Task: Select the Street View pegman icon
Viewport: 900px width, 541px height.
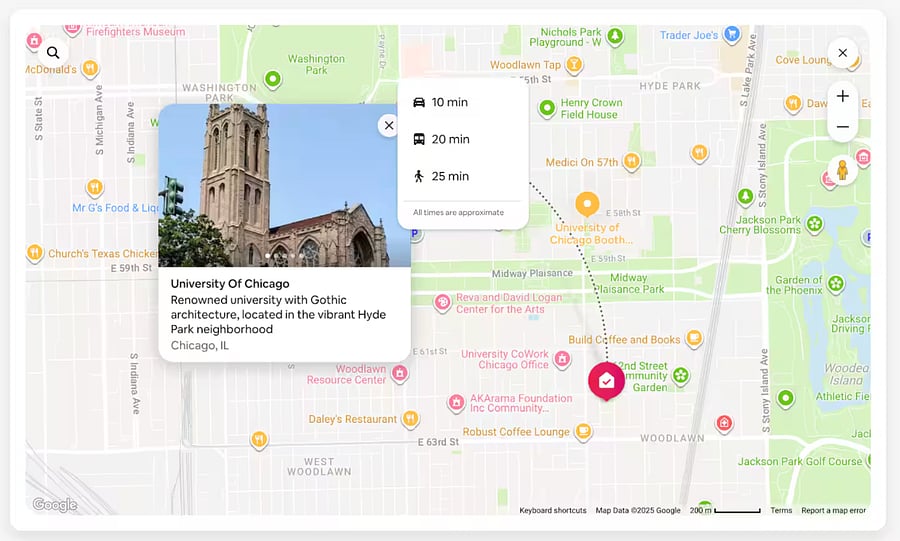Action: point(842,170)
